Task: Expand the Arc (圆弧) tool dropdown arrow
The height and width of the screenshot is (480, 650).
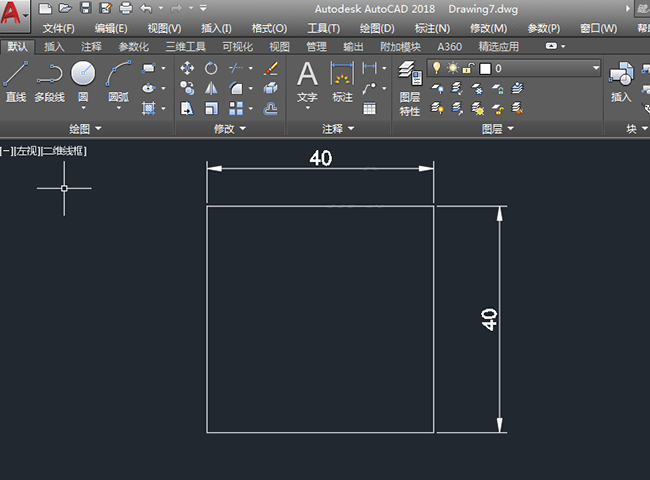Action: 119,108
